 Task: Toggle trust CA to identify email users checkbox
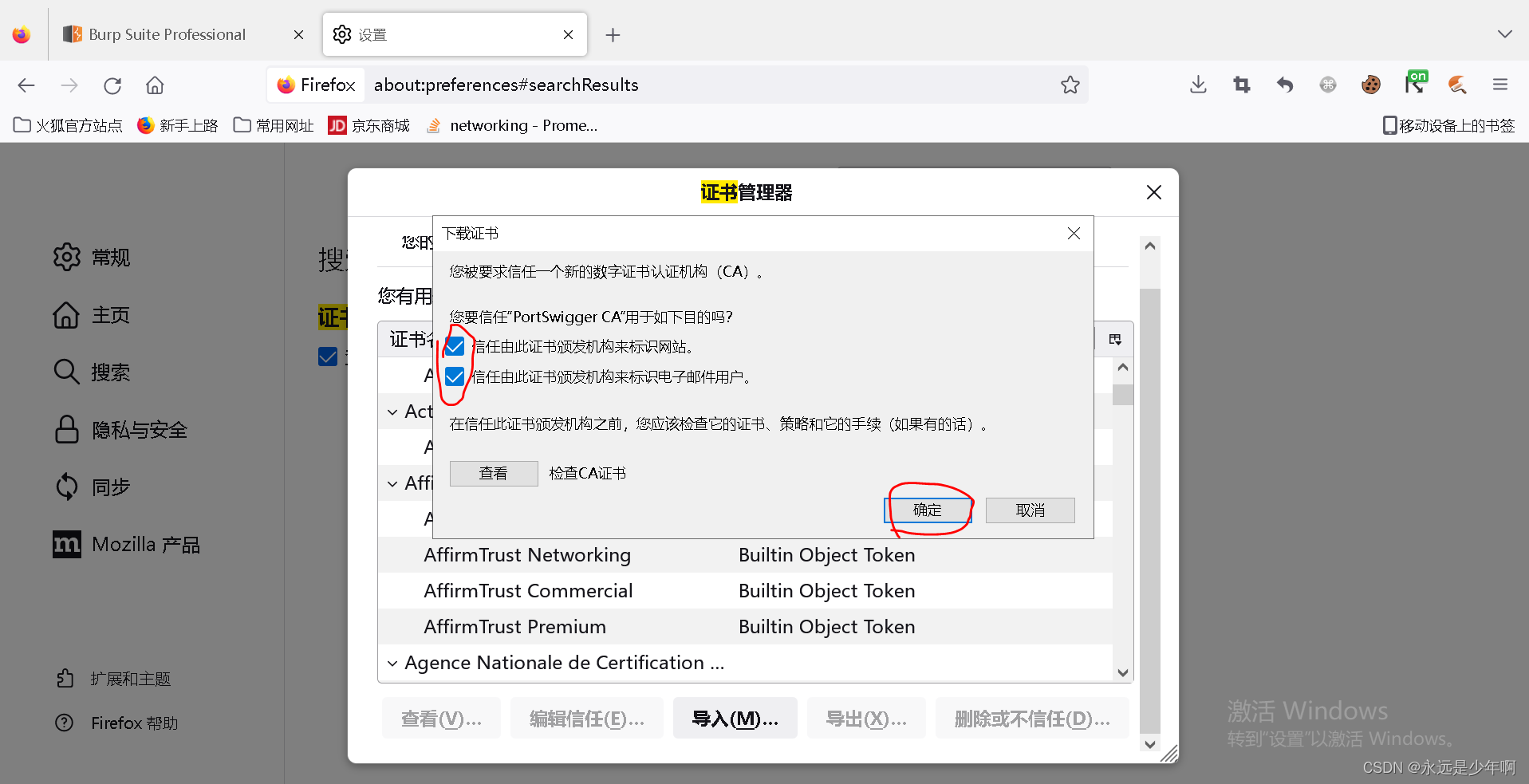(x=455, y=376)
